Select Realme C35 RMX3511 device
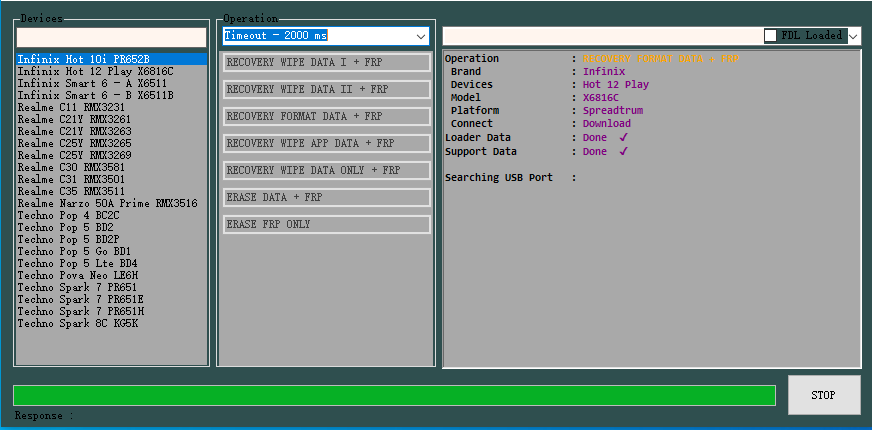Image resolution: width=872 pixels, height=430 pixels. pyautogui.click(x=112, y=191)
